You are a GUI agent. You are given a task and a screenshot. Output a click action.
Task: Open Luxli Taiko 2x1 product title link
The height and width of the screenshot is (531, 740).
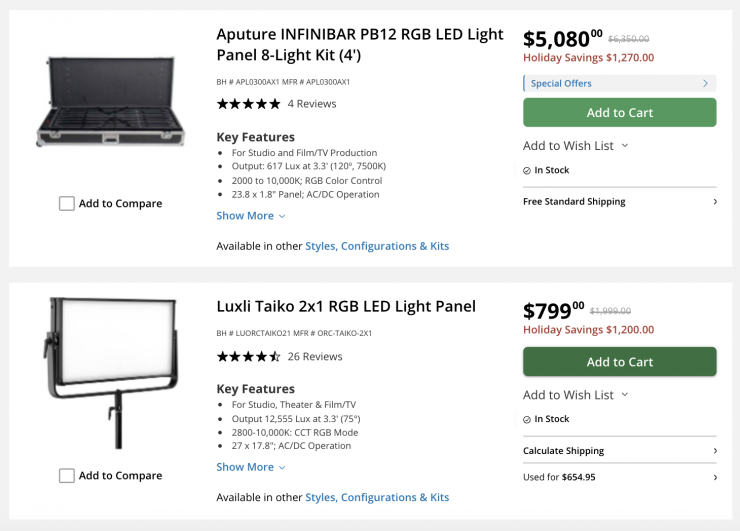coord(346,306)
